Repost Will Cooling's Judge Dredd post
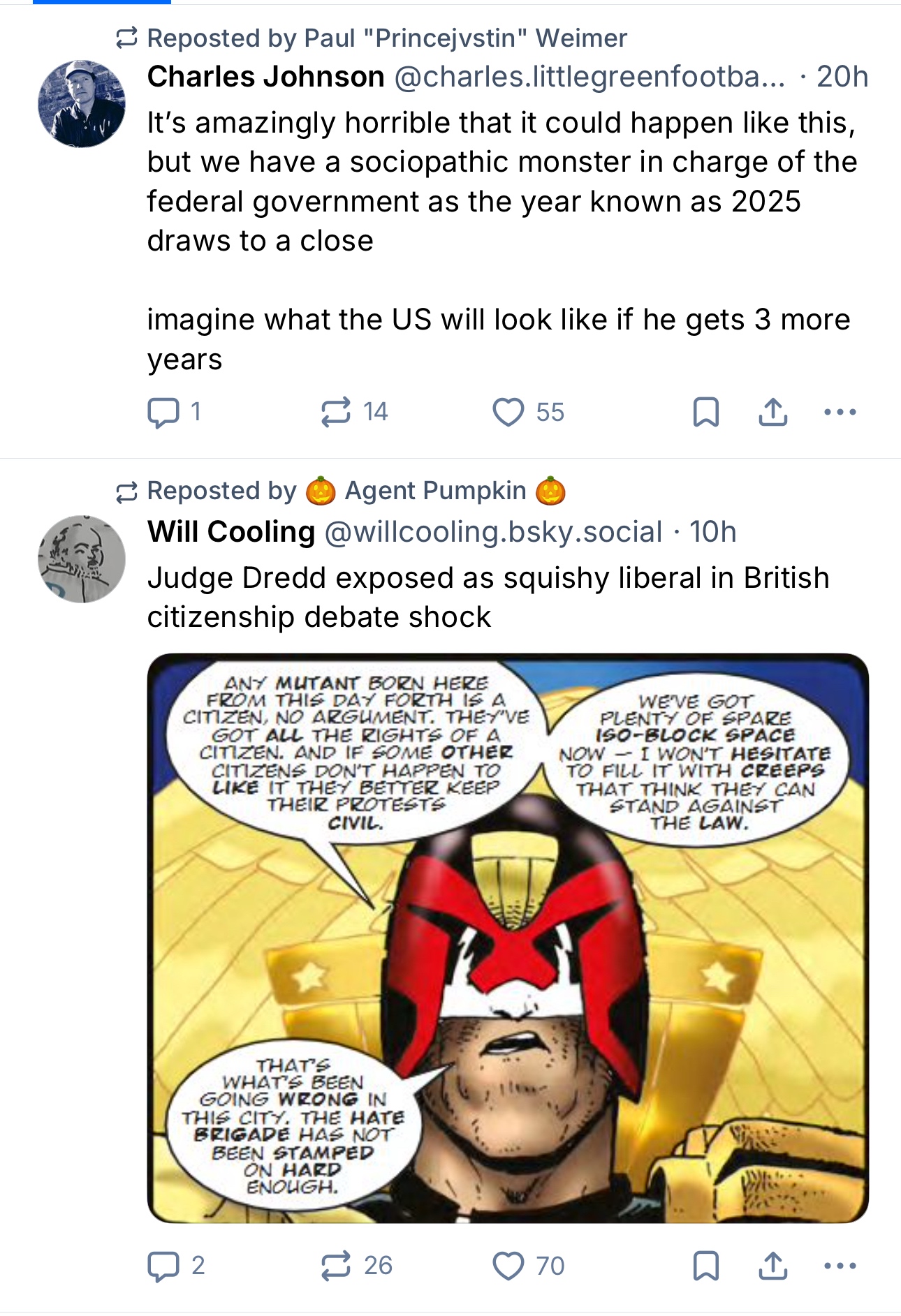Viewport: 901px width, 1316px height. [336, 1266]
